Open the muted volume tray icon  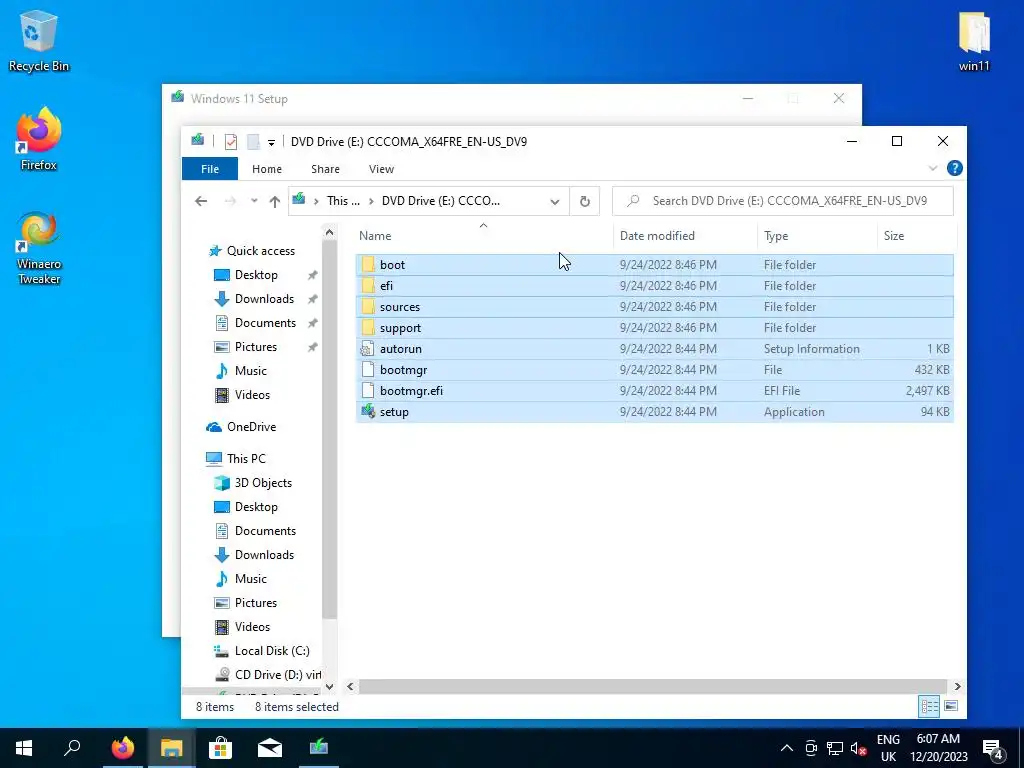click(x=858, y=748)
